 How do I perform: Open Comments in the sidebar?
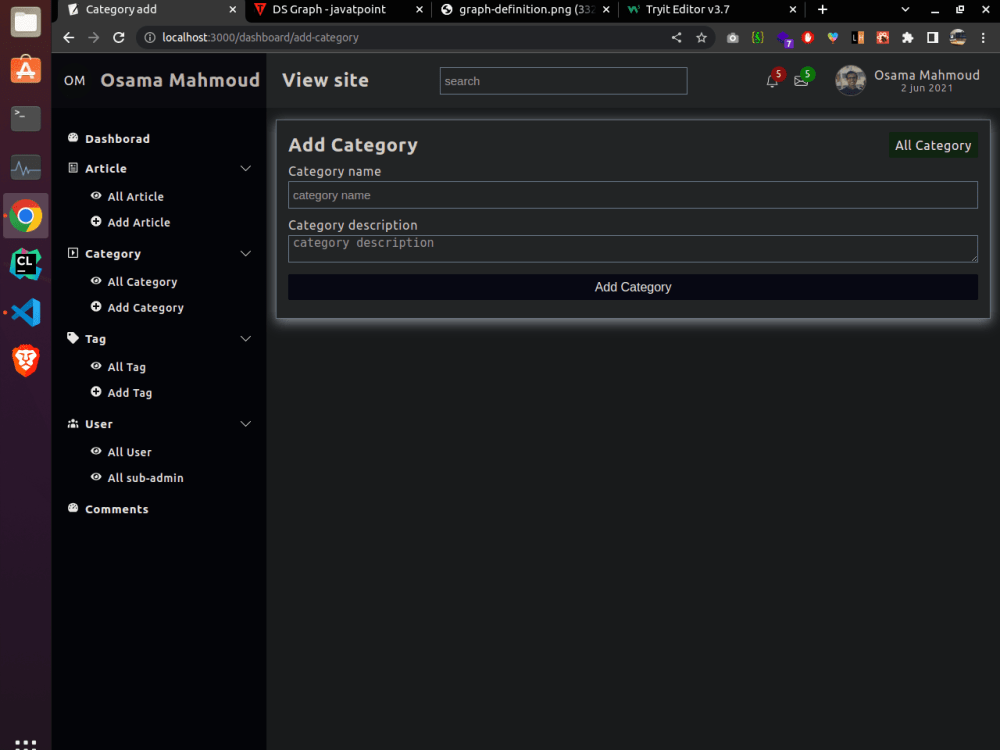(x=117, y=509)
